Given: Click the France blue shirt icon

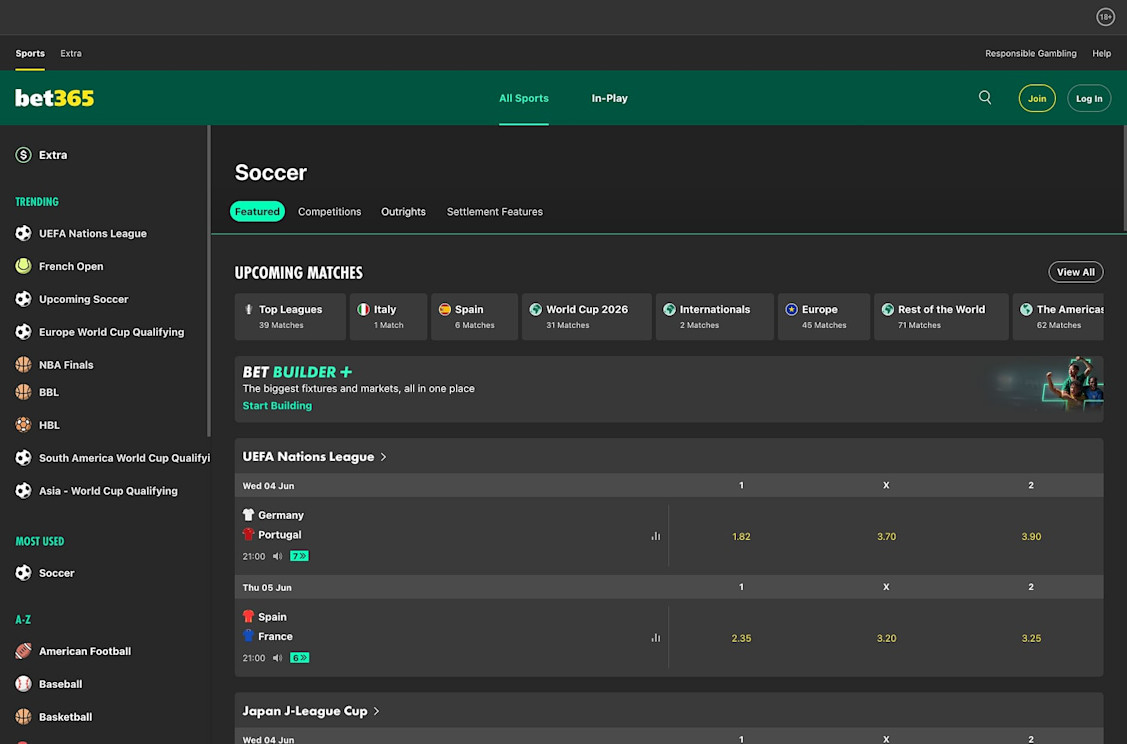Looking at the screenshot, I should pos(248,635).
